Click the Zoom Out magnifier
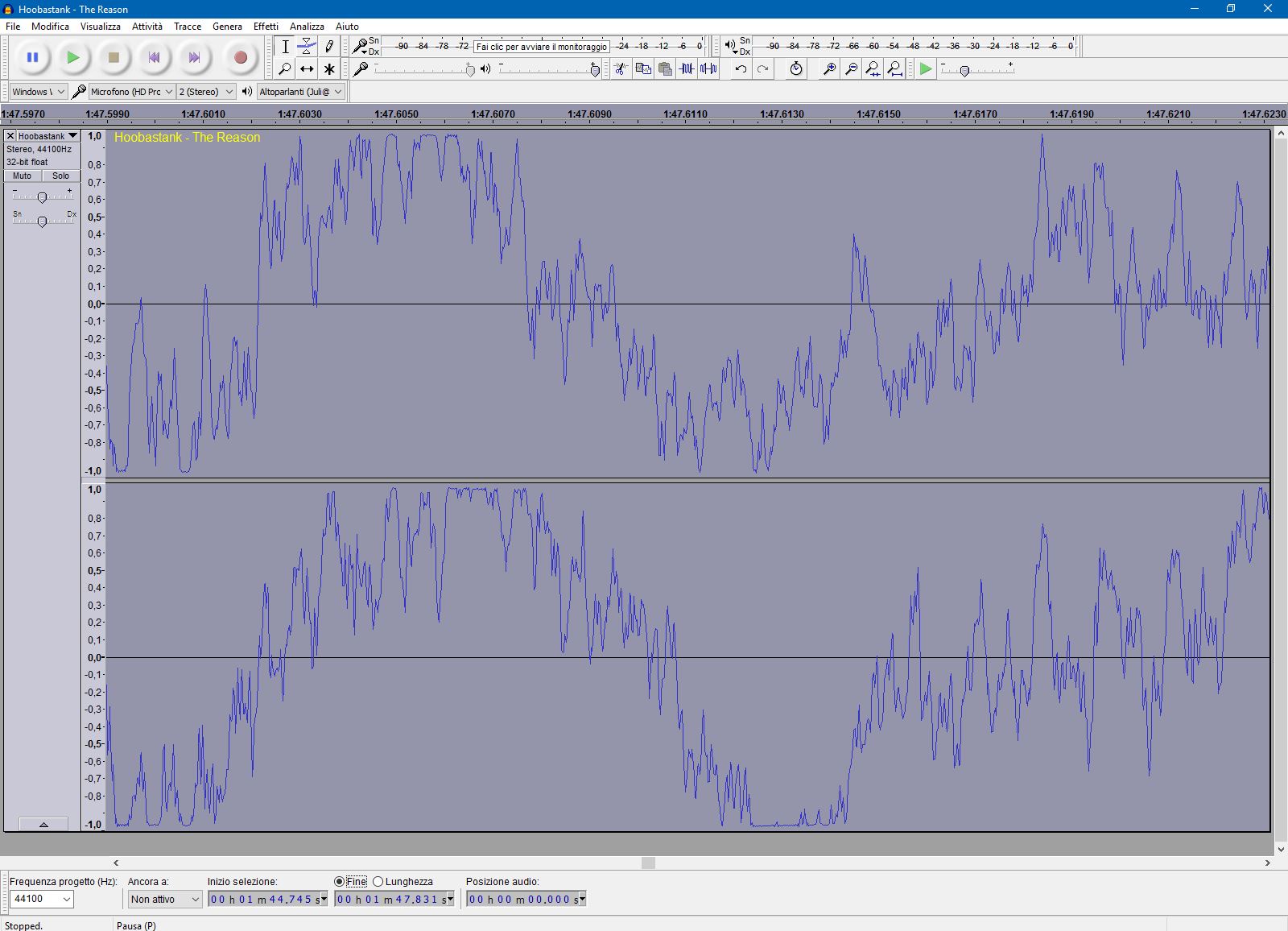 point(851,69)
